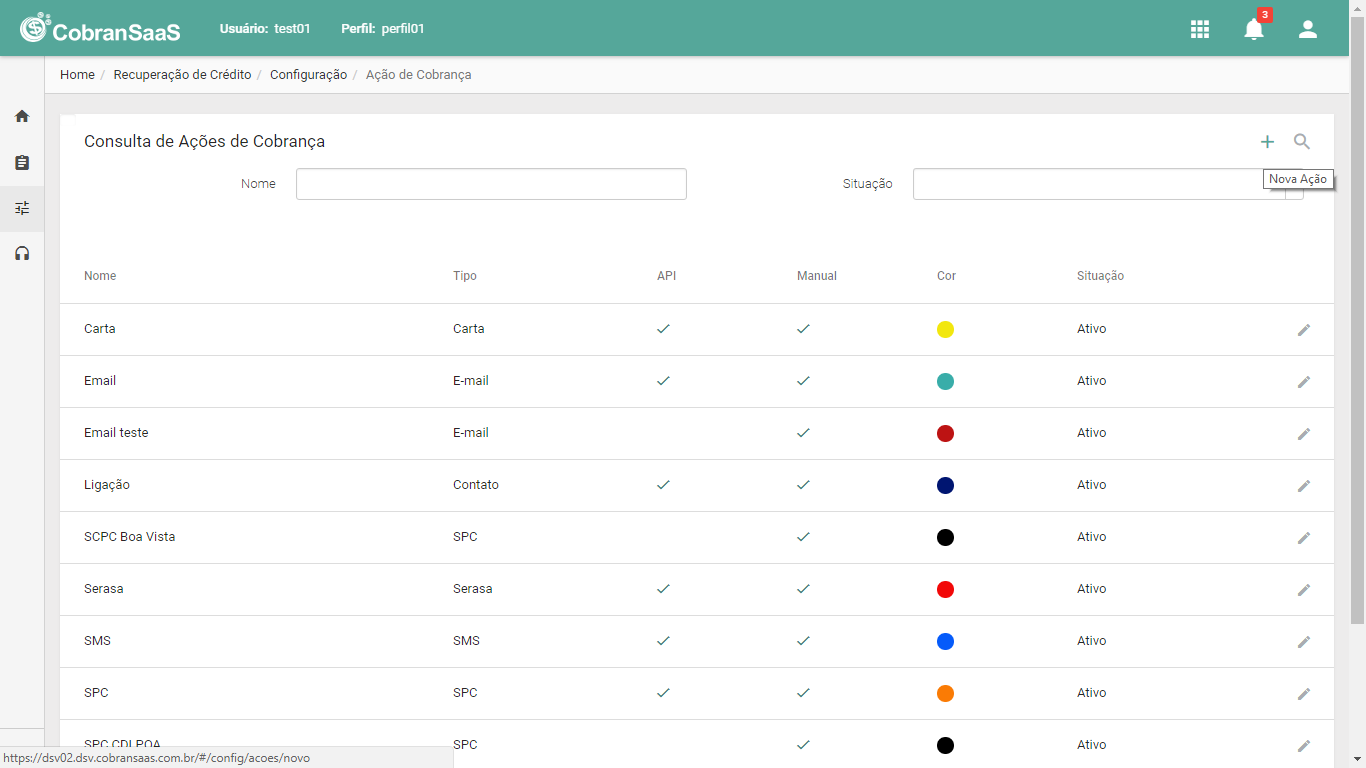Image resolution: width=1366 pixels, height=768 pixels.
Task: Click the yellow color dot for Carta
Action: point(945,329)
